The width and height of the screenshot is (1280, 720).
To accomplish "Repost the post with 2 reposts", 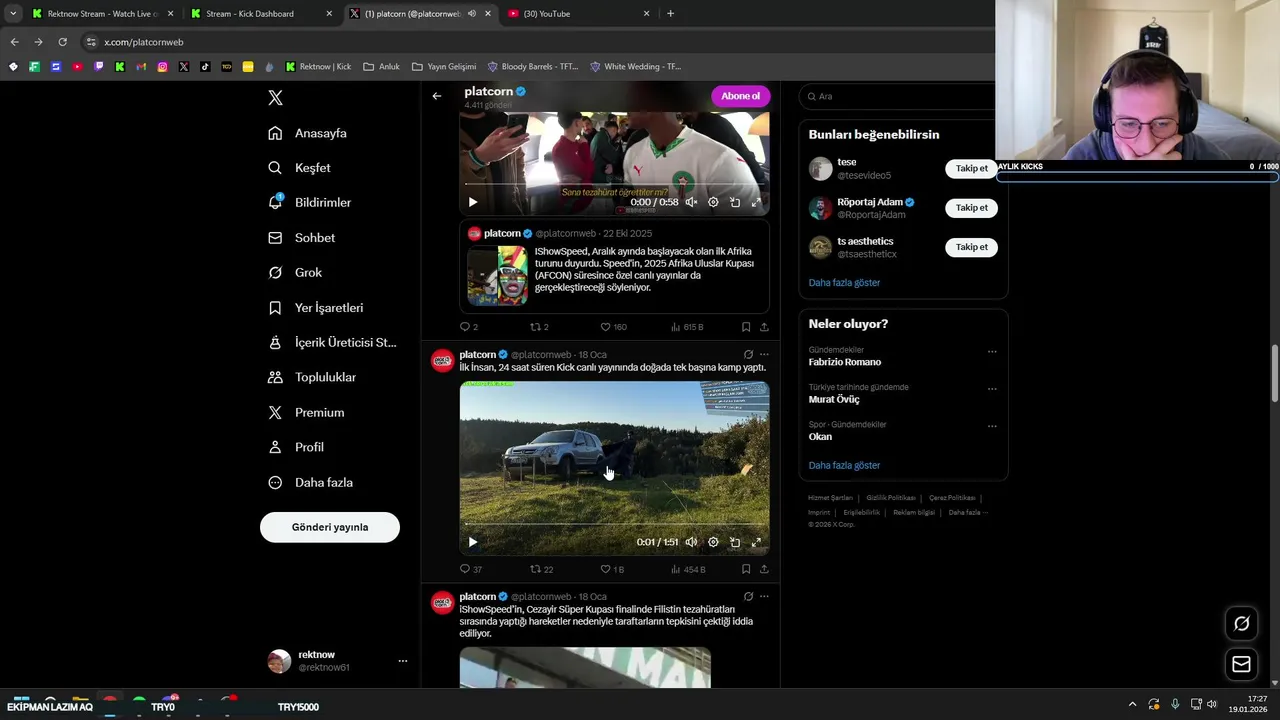I will (x=539, y=327).
